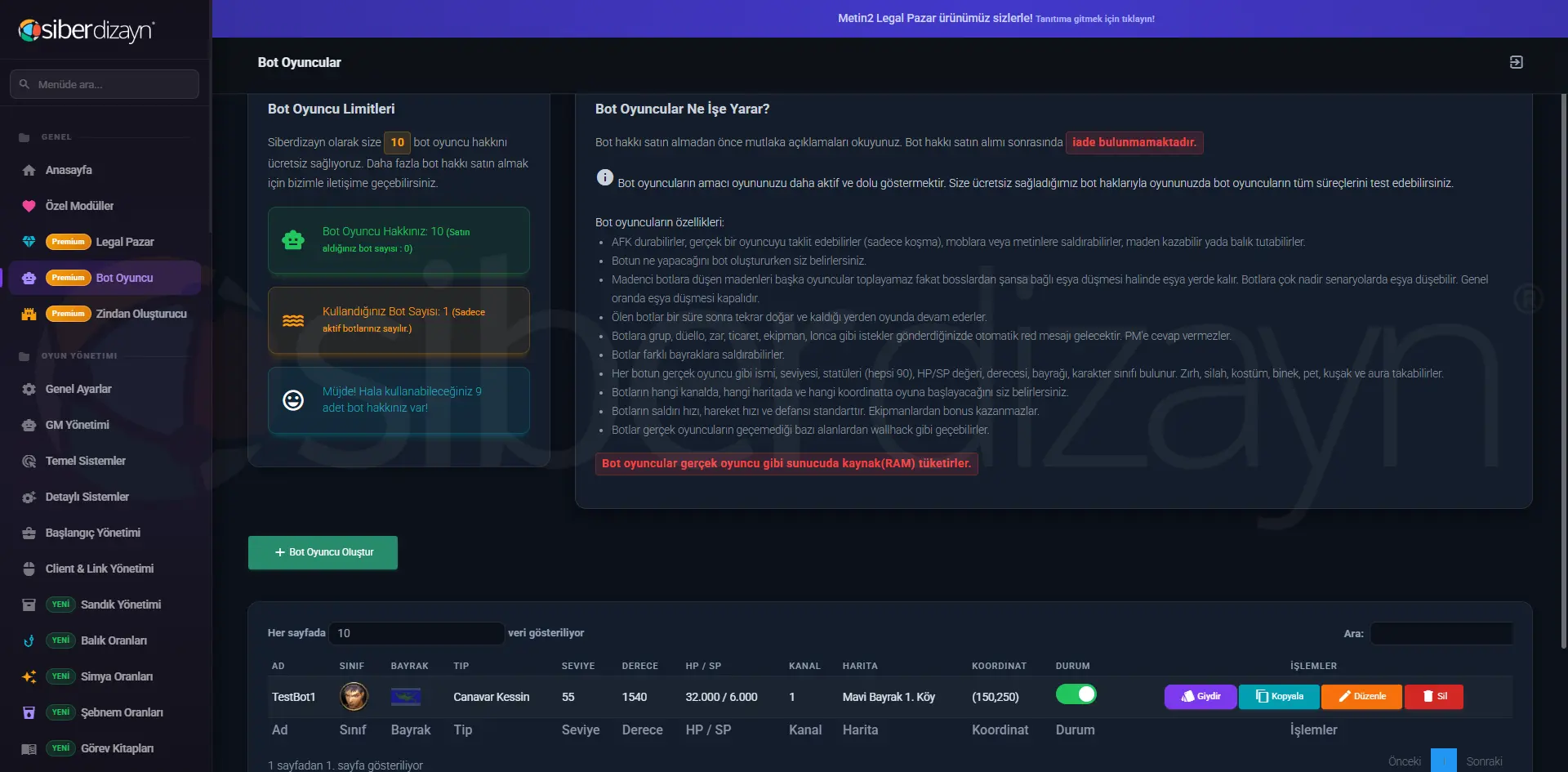Screen dimensions: 1568x772
Task: Open the rows-per-page selector showing 10
Action: 416,633
